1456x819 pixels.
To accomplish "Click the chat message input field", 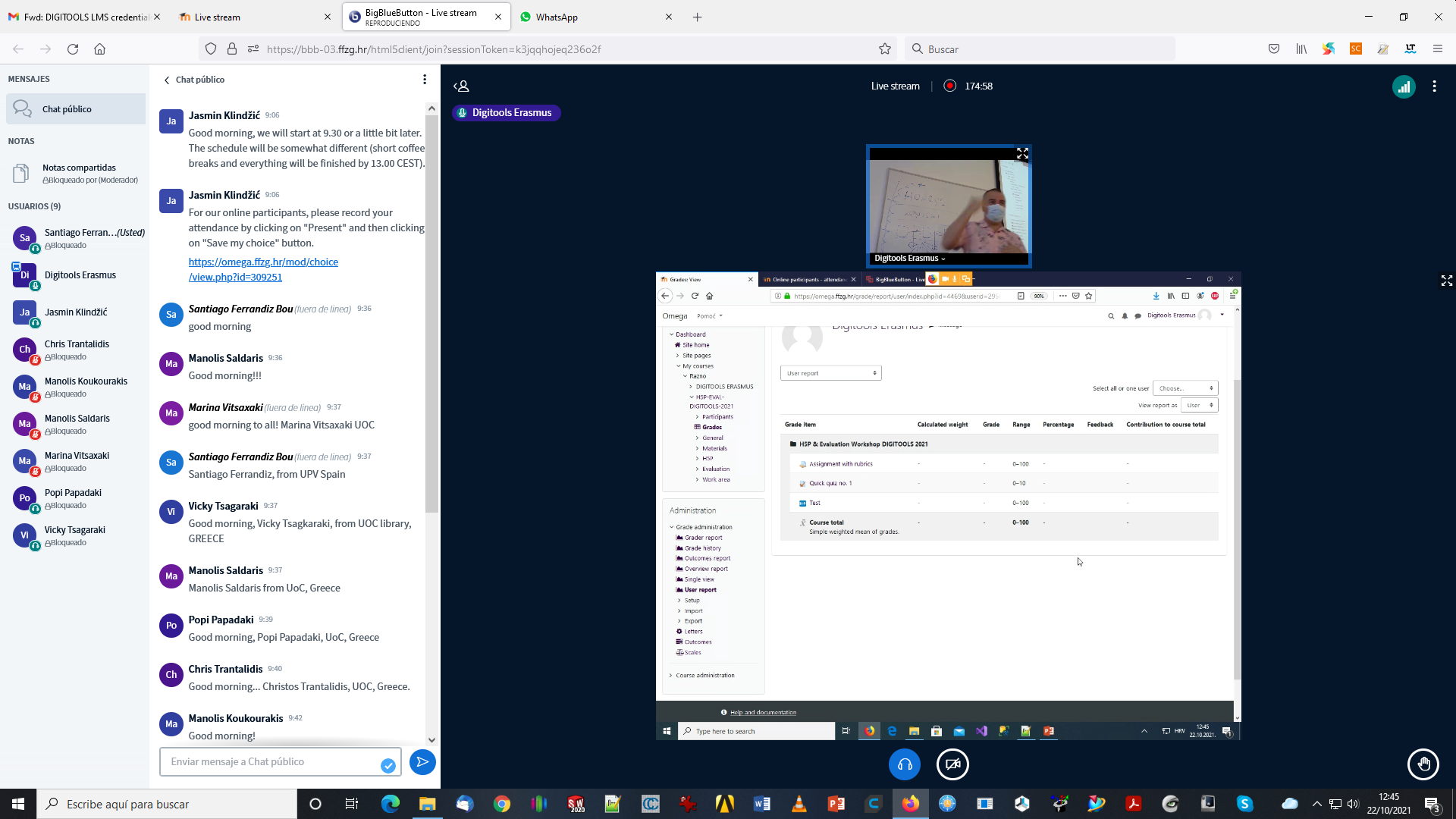I will [x=273, y=762].
